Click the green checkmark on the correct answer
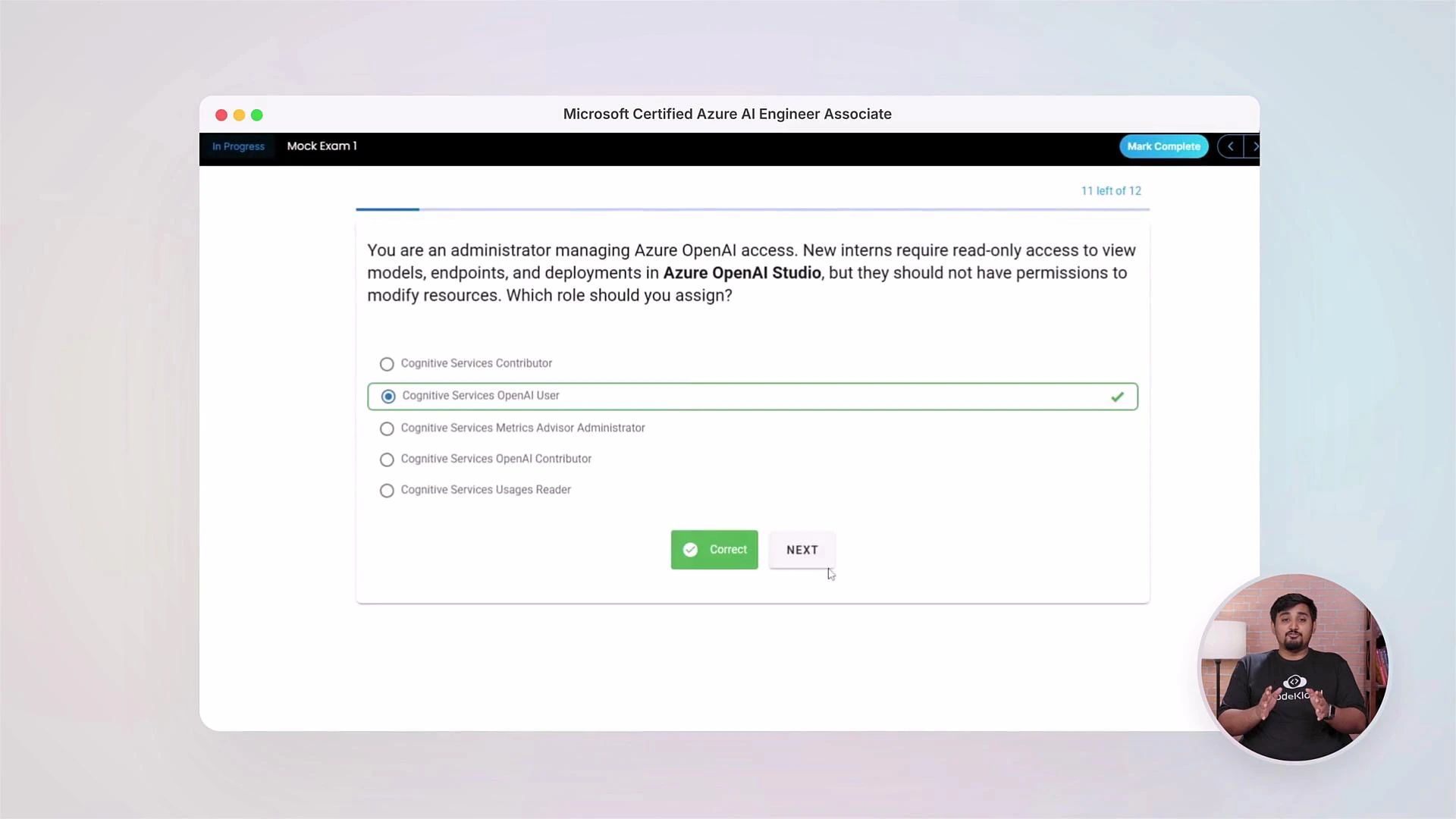1456x819 pixels. pos(1118,396)
